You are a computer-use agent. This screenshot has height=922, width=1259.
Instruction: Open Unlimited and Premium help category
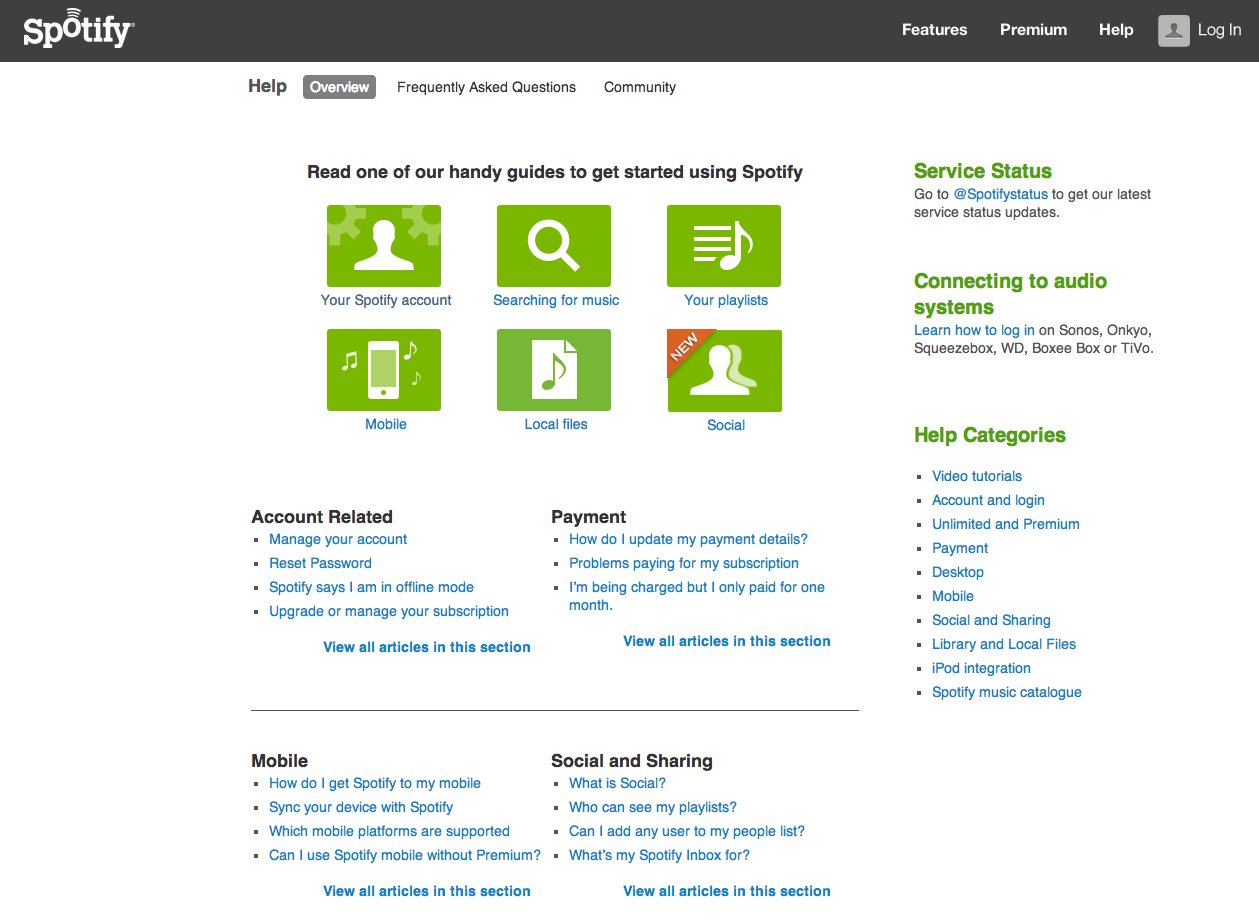click(1006, 524)
